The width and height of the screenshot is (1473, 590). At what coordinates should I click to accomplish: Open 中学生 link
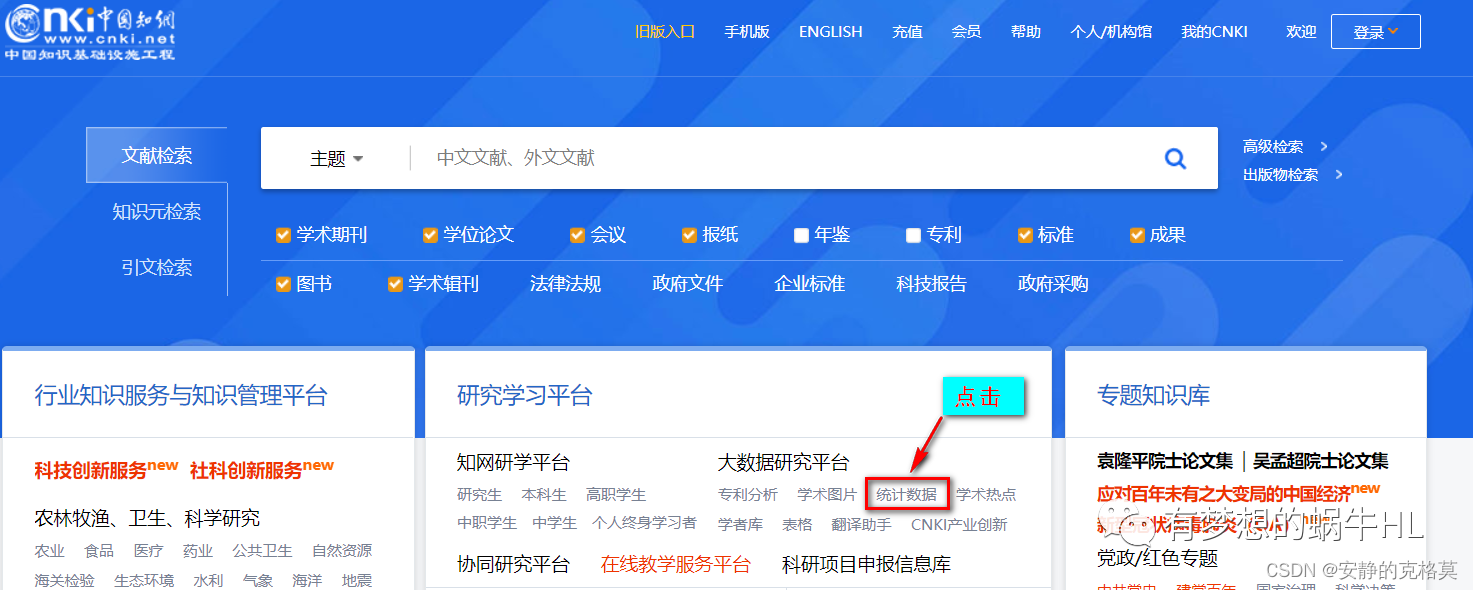(x=555, y=522)
